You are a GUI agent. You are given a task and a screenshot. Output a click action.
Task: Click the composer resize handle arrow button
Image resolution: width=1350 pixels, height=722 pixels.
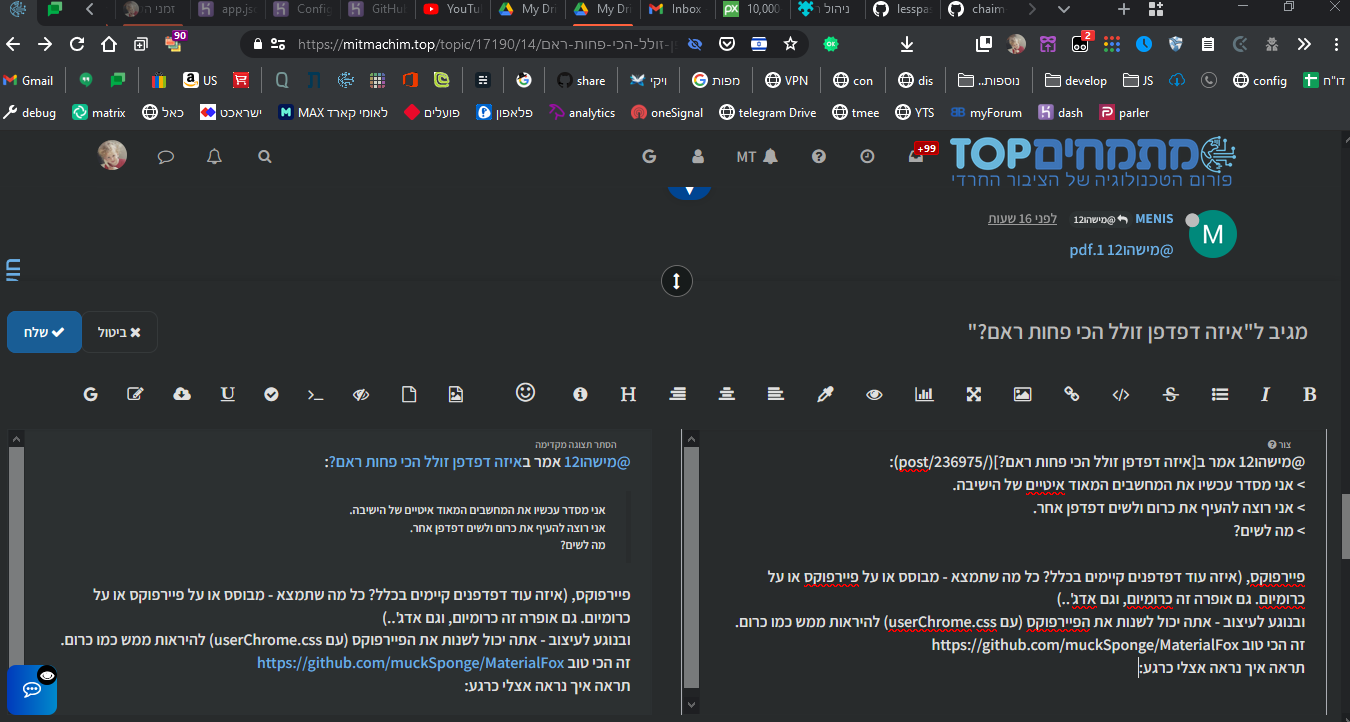pos(676,281)
